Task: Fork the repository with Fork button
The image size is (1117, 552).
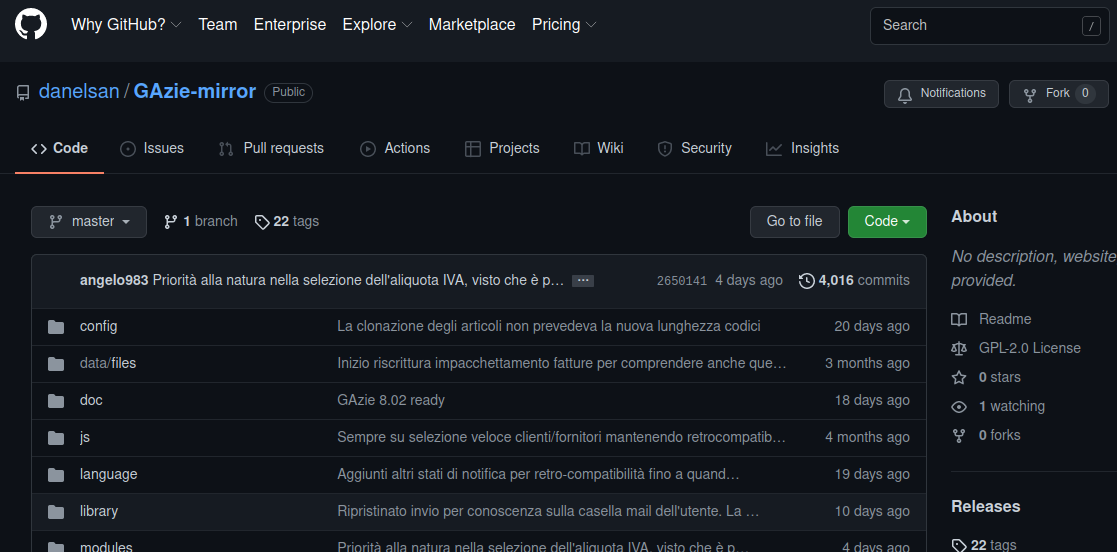Action: click(1059, 93)
